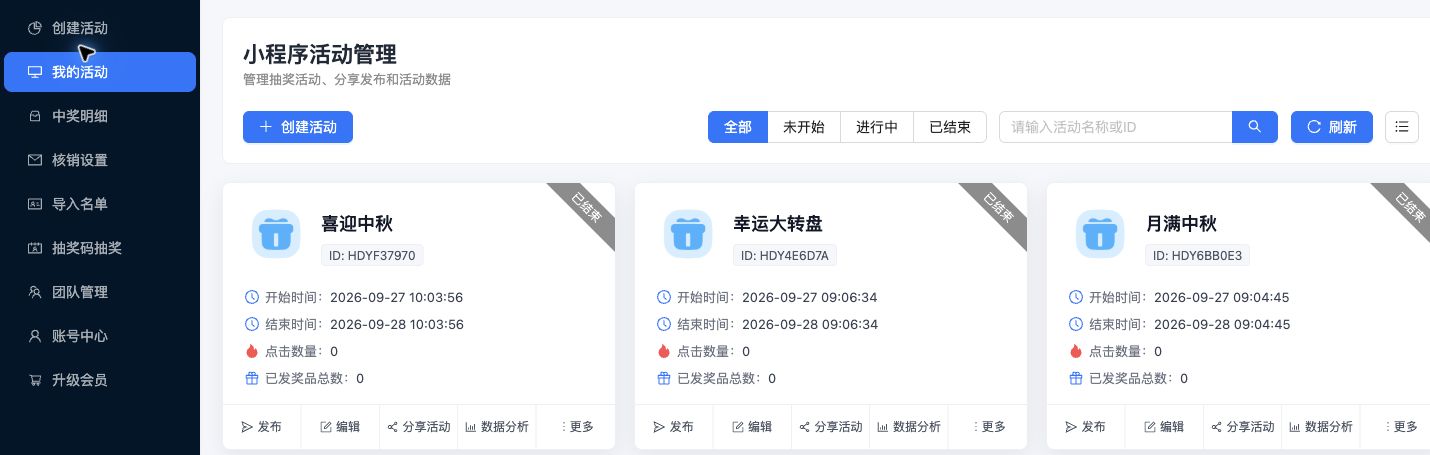Viewport: 1430px width, 455px height.
Task: Click 发布 on the 喜迎中秋 card
Action: tap(262, 426)
